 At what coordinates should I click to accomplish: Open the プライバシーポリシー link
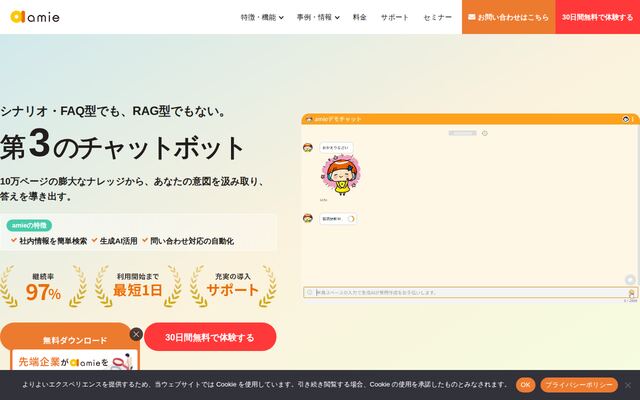tap(579, 384)
